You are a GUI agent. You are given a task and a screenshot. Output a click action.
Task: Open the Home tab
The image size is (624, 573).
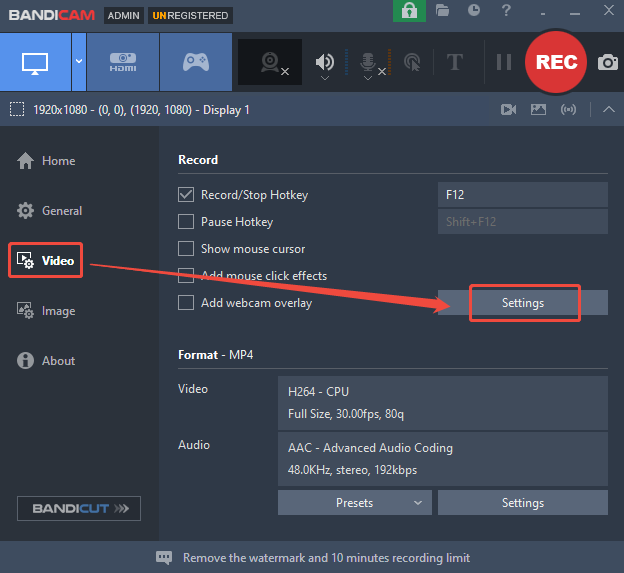(46, 161)
